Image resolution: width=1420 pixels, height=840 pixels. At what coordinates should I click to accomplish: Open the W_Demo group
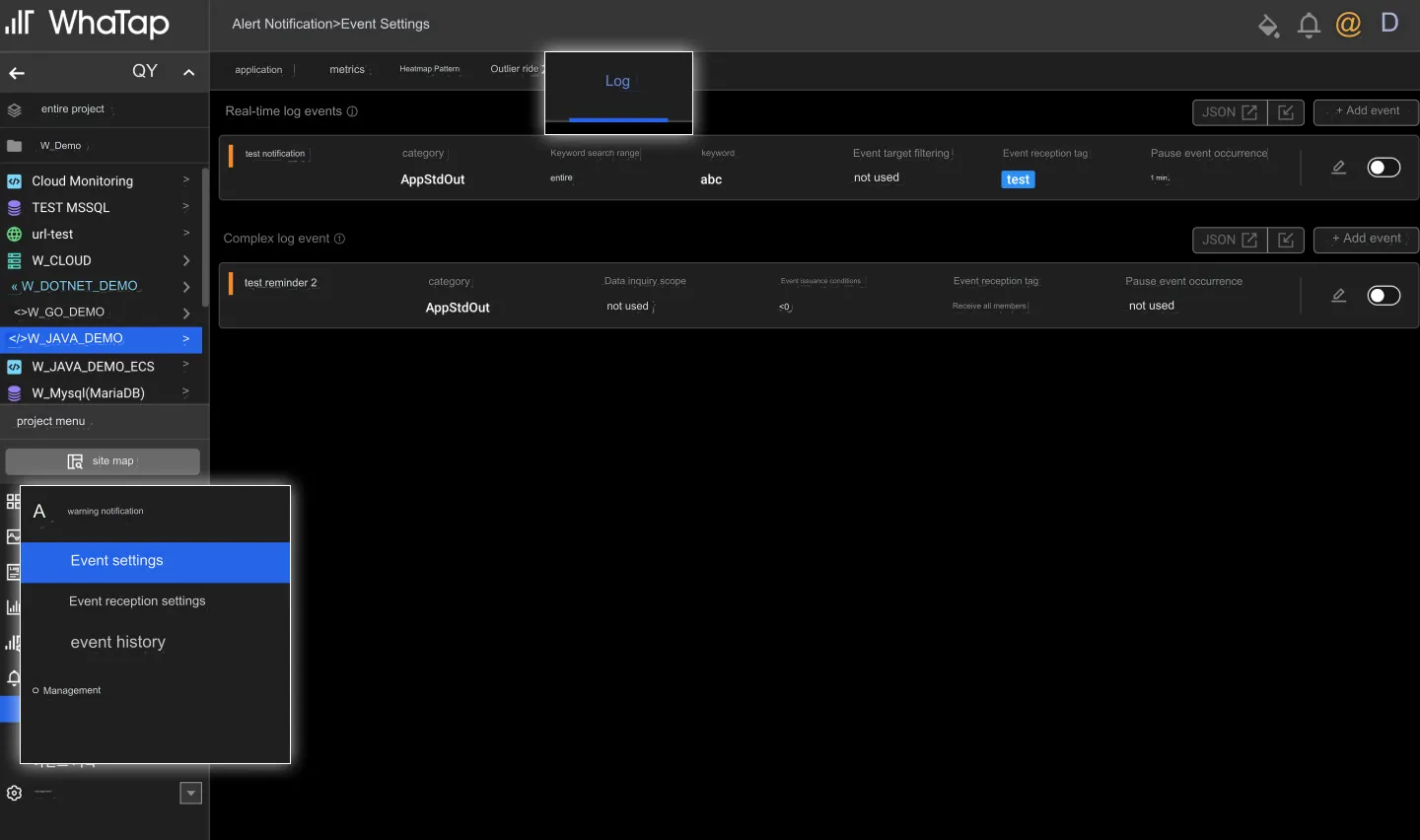pos(105,146)
